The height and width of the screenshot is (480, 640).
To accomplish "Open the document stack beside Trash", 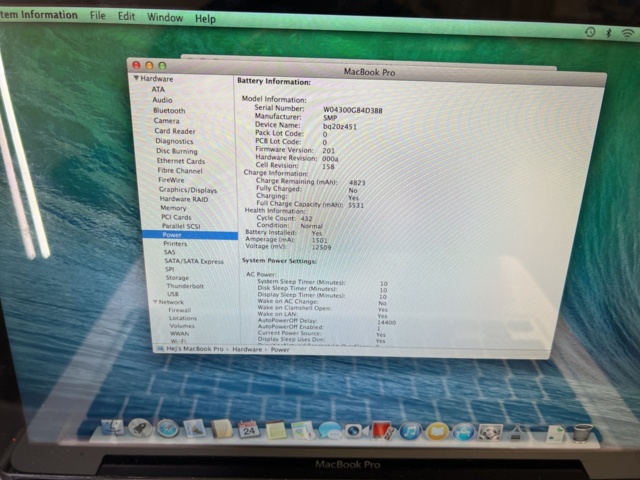I will pyautogui.click(x=556, y=434).
